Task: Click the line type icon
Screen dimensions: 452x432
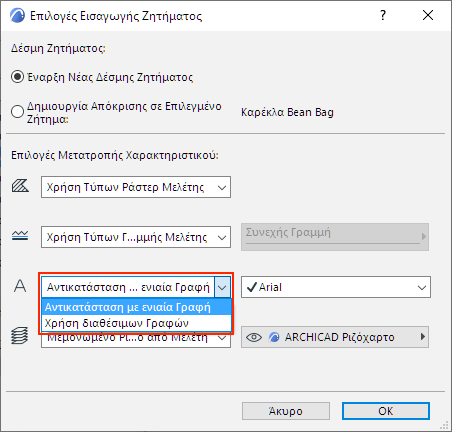Action: coord(20,236)
